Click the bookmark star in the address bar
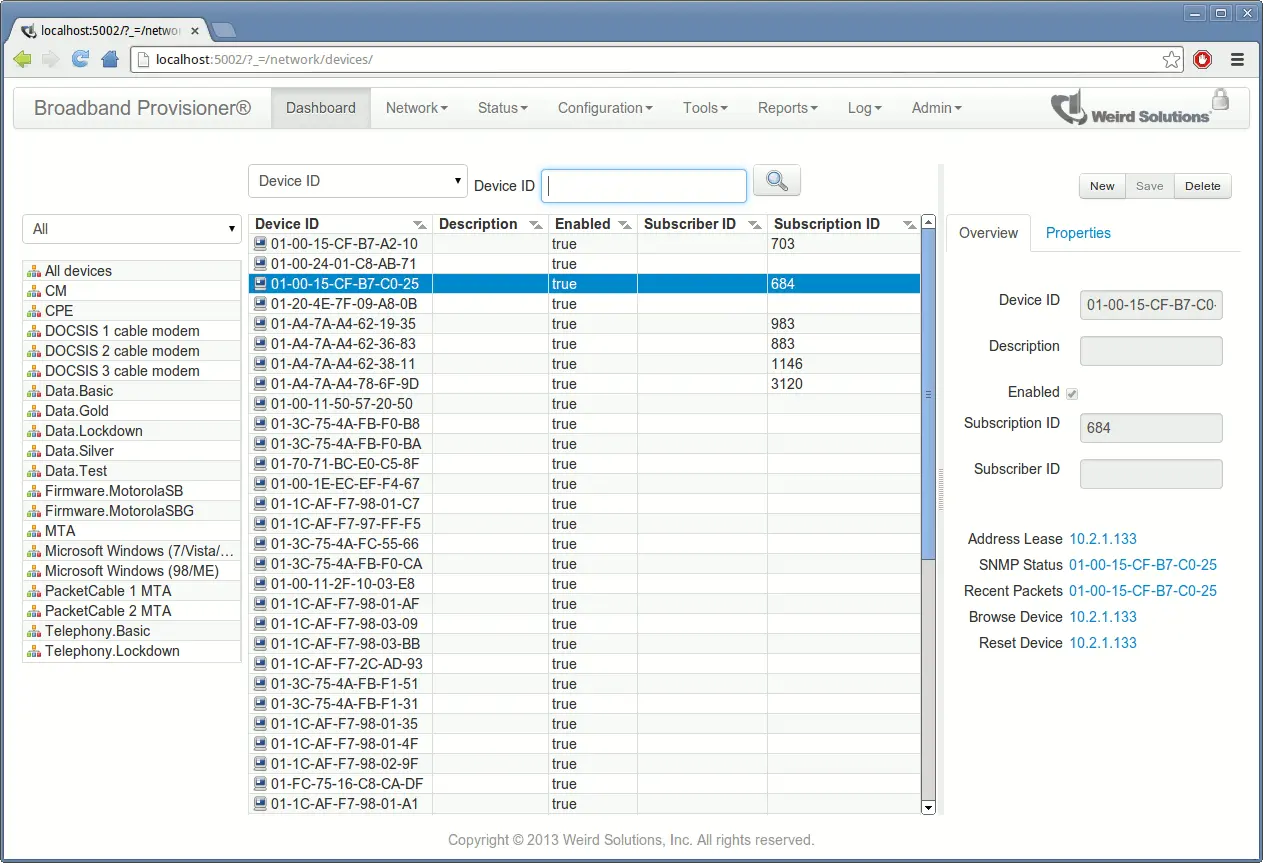The height and width of the screenshot is (863, 1263). tap(1171, 59)
